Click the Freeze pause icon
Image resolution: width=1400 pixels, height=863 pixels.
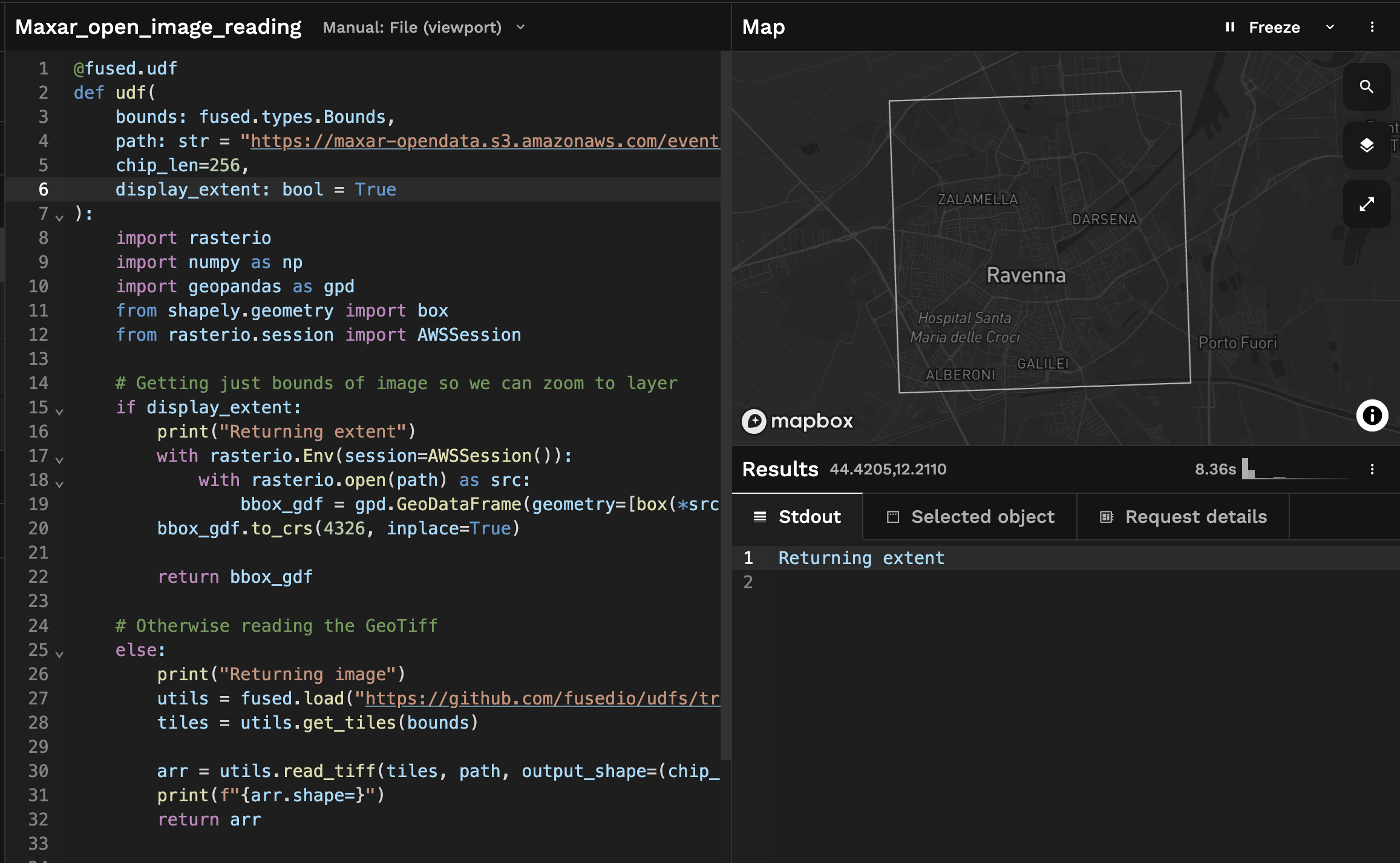click(1229, 27)
